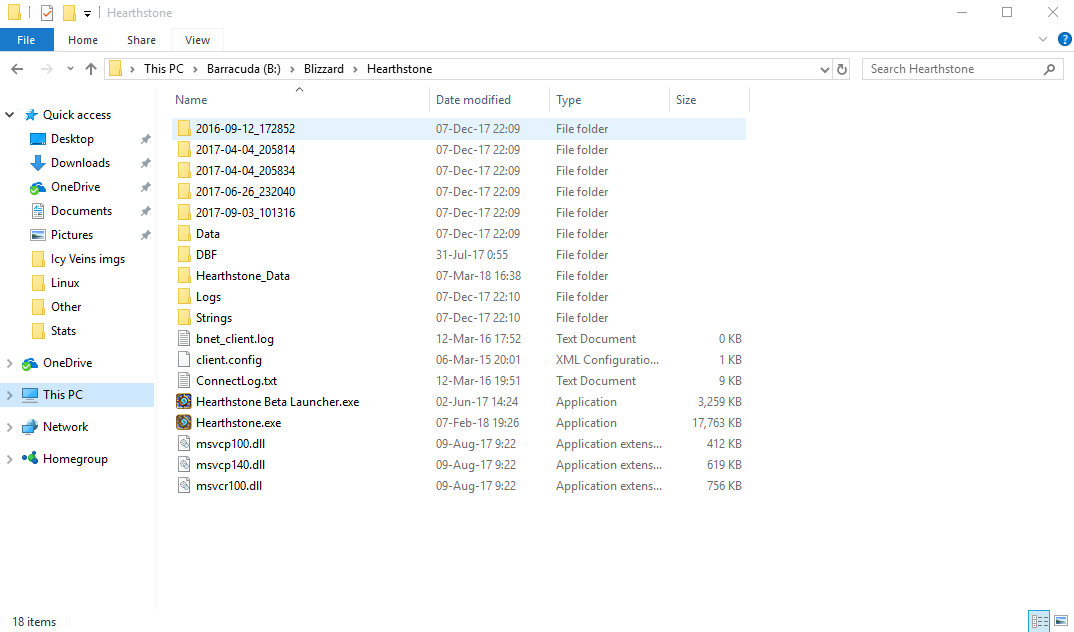Open the Share ribbon tab
1074x632 pixels.
[141, 40]
